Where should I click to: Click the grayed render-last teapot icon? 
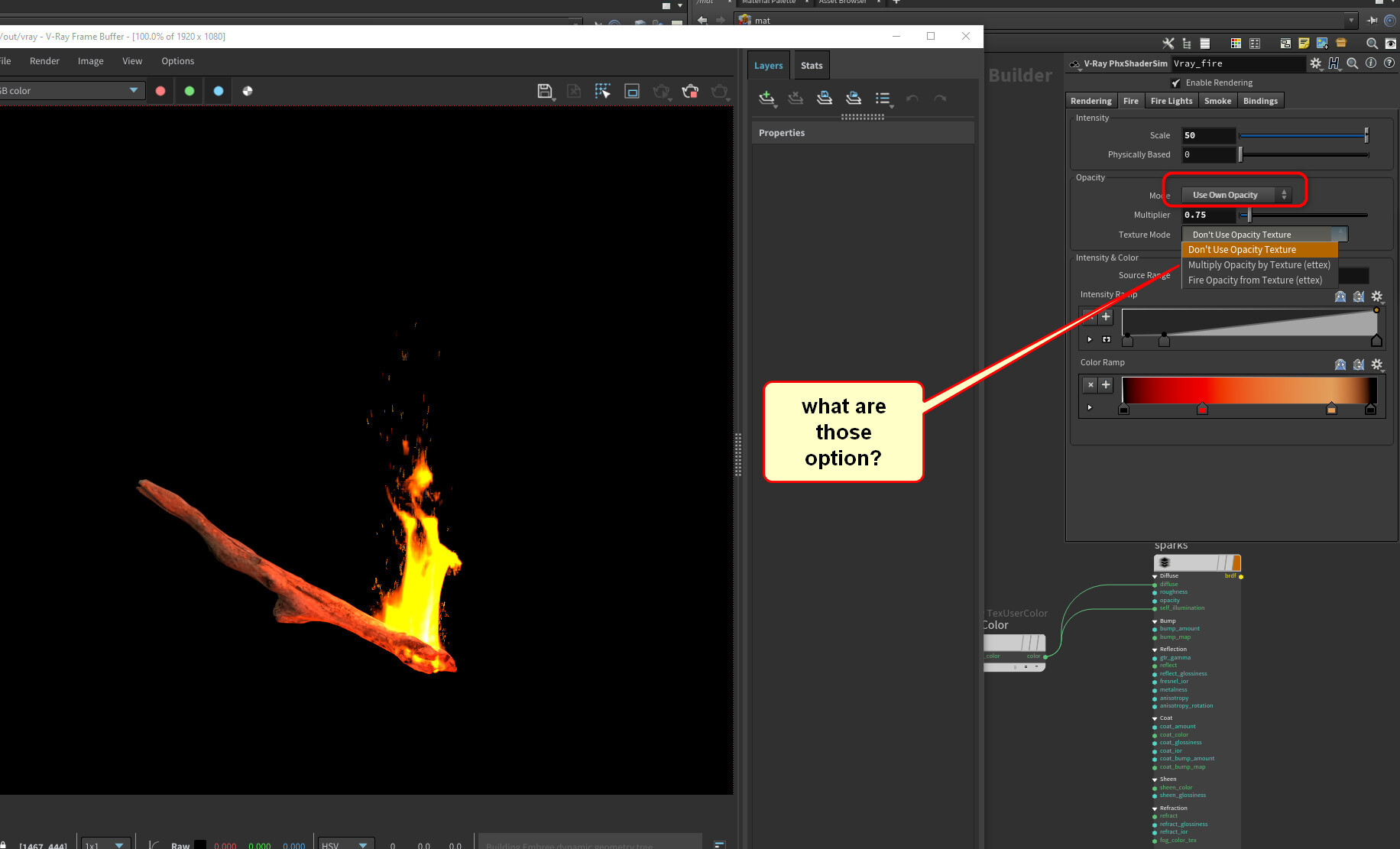[719, 92]
